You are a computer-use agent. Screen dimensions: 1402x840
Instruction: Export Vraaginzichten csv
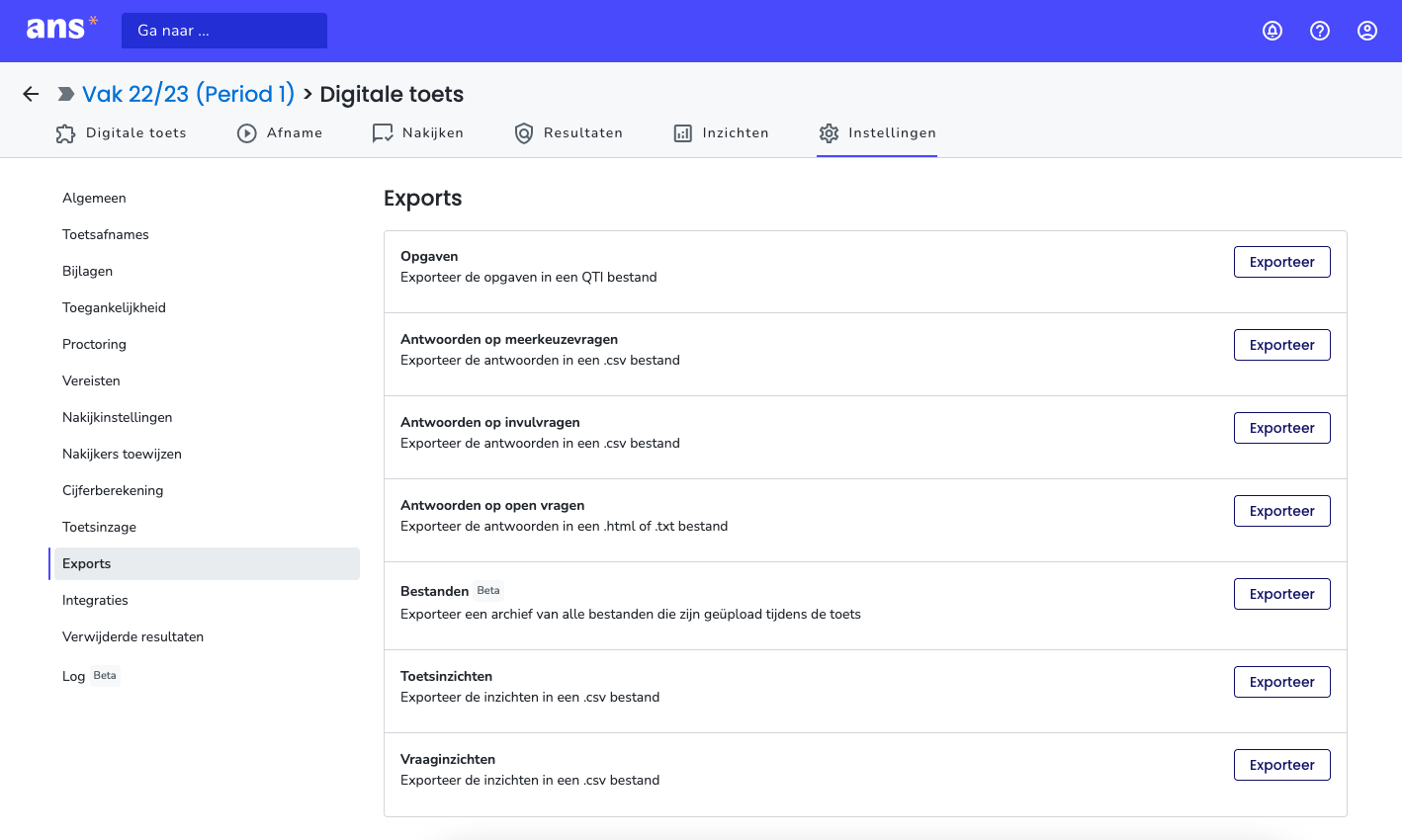1281,765
